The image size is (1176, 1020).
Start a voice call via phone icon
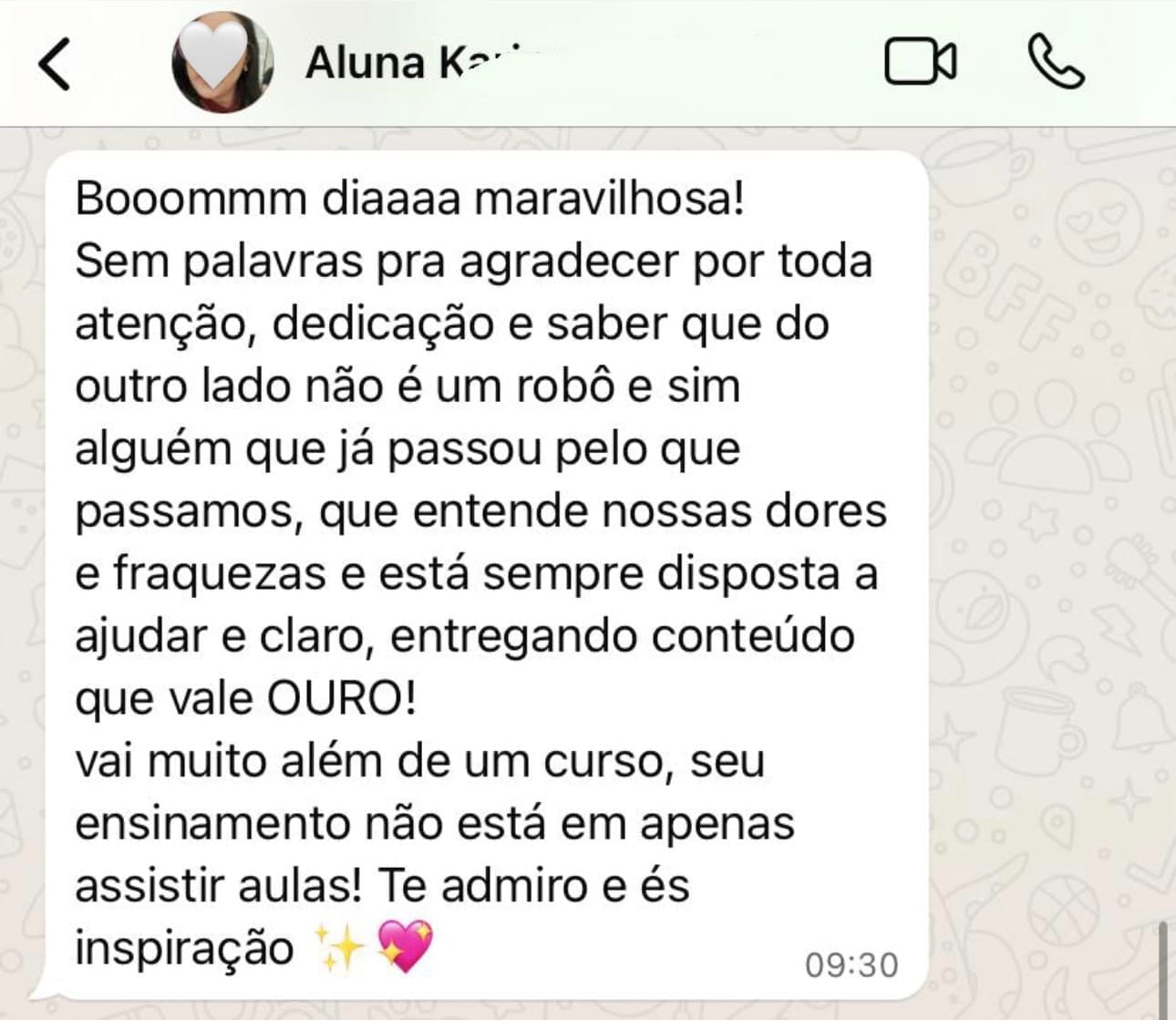(x=1056, y=62)
